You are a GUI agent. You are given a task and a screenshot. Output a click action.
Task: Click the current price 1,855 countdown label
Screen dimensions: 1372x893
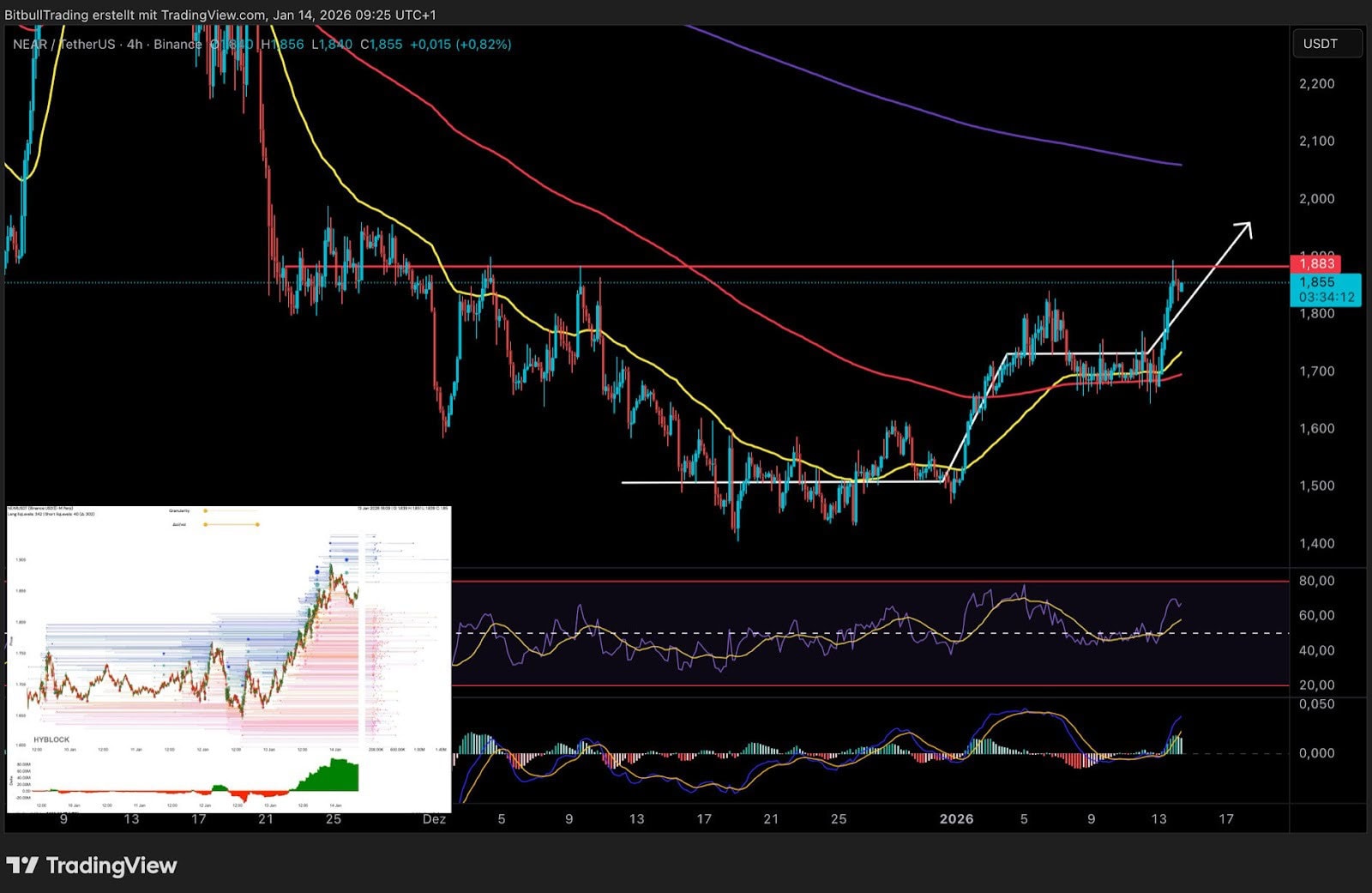click(x=1326, y=290)
